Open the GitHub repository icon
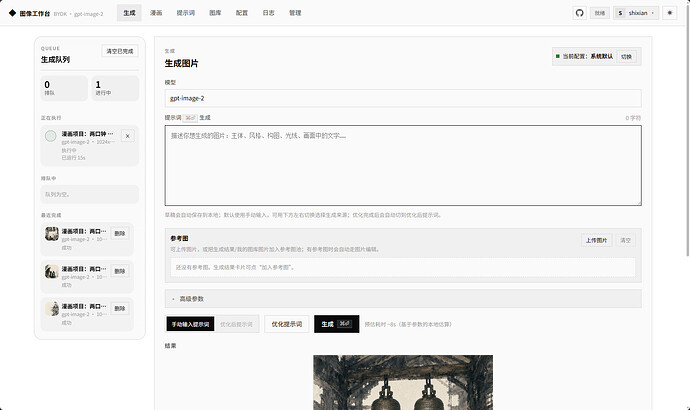The image size is (690, 410). click(580, 13)
